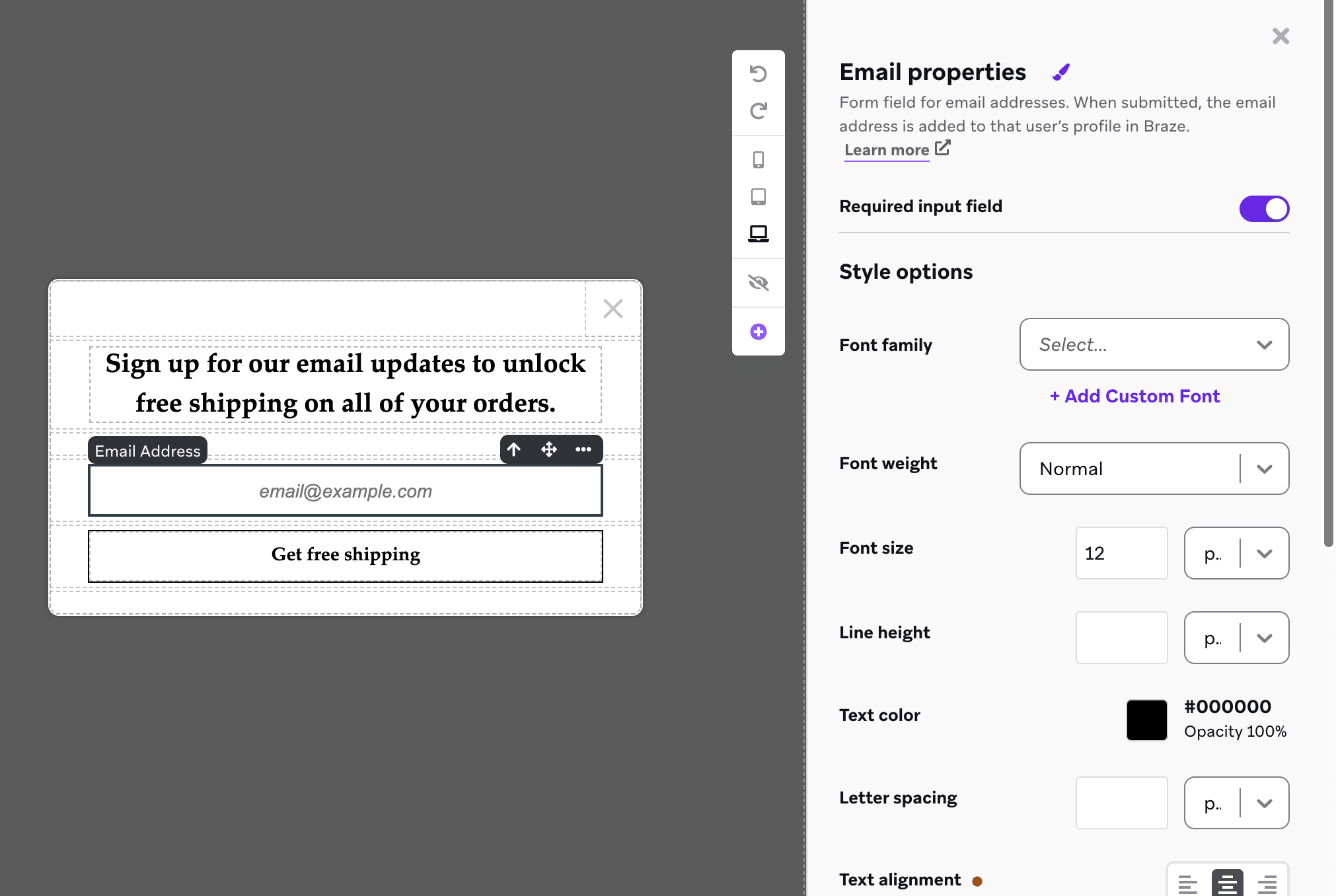Open the black Text color swatch
The width and height of the screenshot is (1336, 896).
1146,720
